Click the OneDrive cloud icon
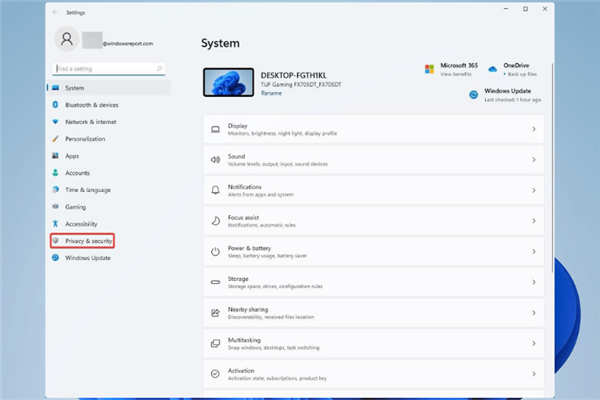 [x=492, y=69]
